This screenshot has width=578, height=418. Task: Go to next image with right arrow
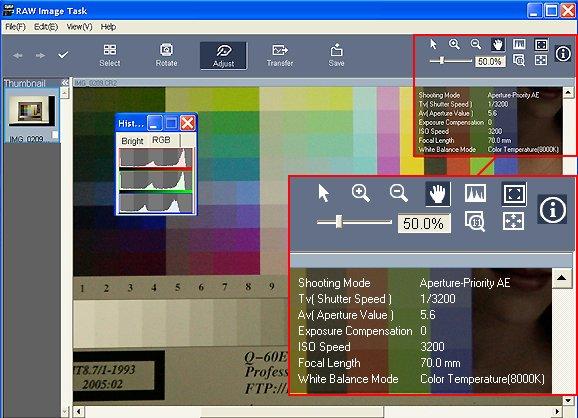[40, 56]
